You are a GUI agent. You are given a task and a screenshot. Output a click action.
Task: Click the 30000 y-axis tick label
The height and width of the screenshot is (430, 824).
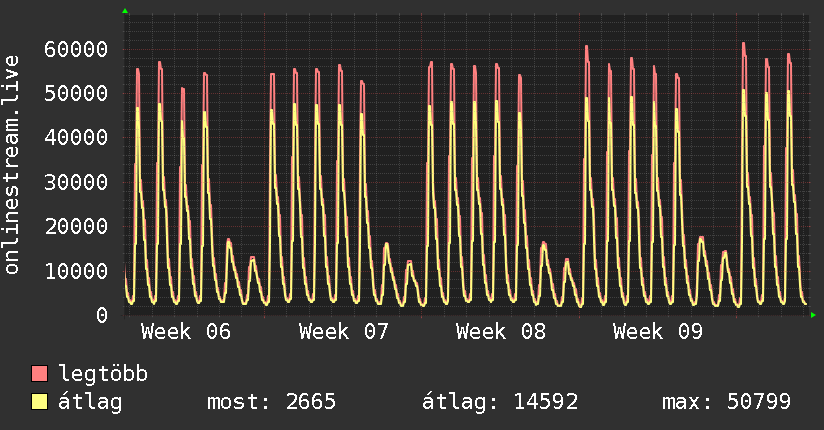(x=76, y=182)
